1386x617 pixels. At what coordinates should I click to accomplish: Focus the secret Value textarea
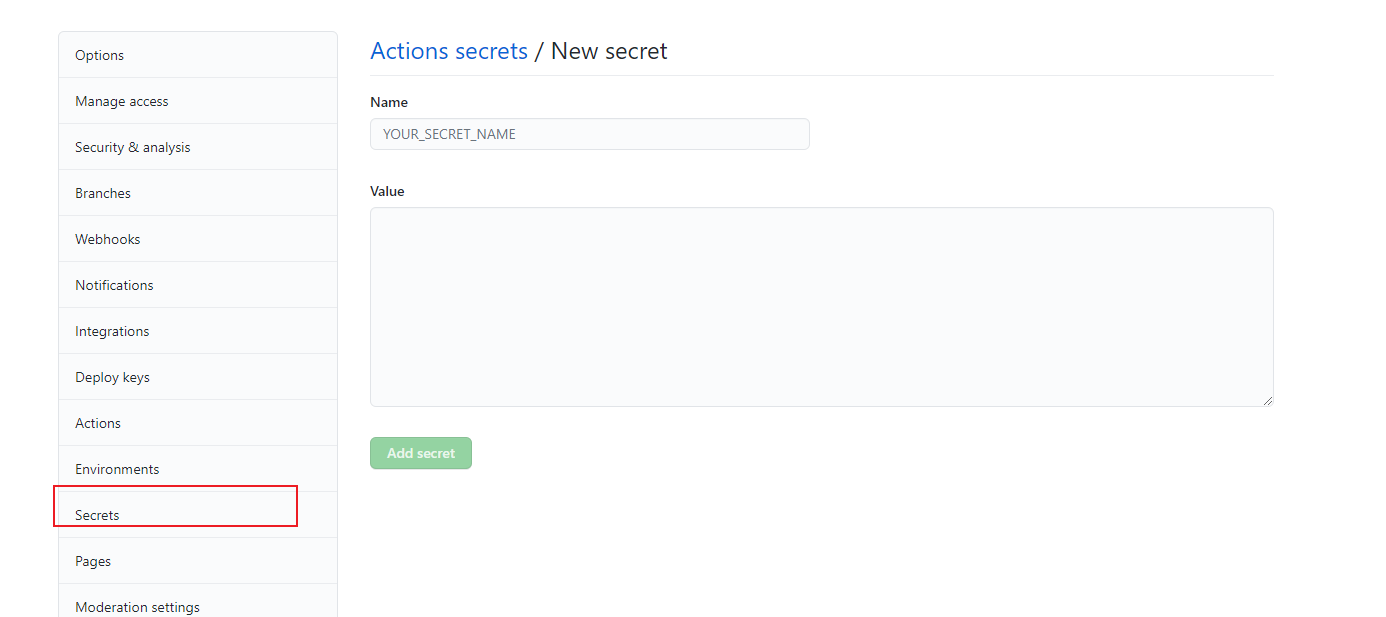[x=821, y=305]
